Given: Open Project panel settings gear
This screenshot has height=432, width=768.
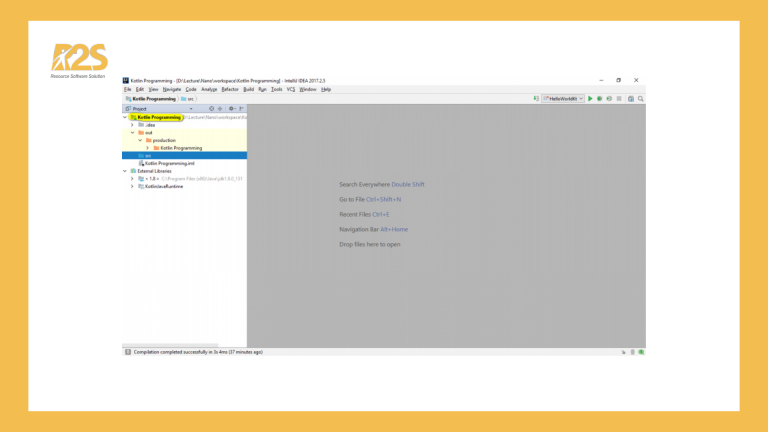Looking at the screenshot, I should (x=231, y=108).
